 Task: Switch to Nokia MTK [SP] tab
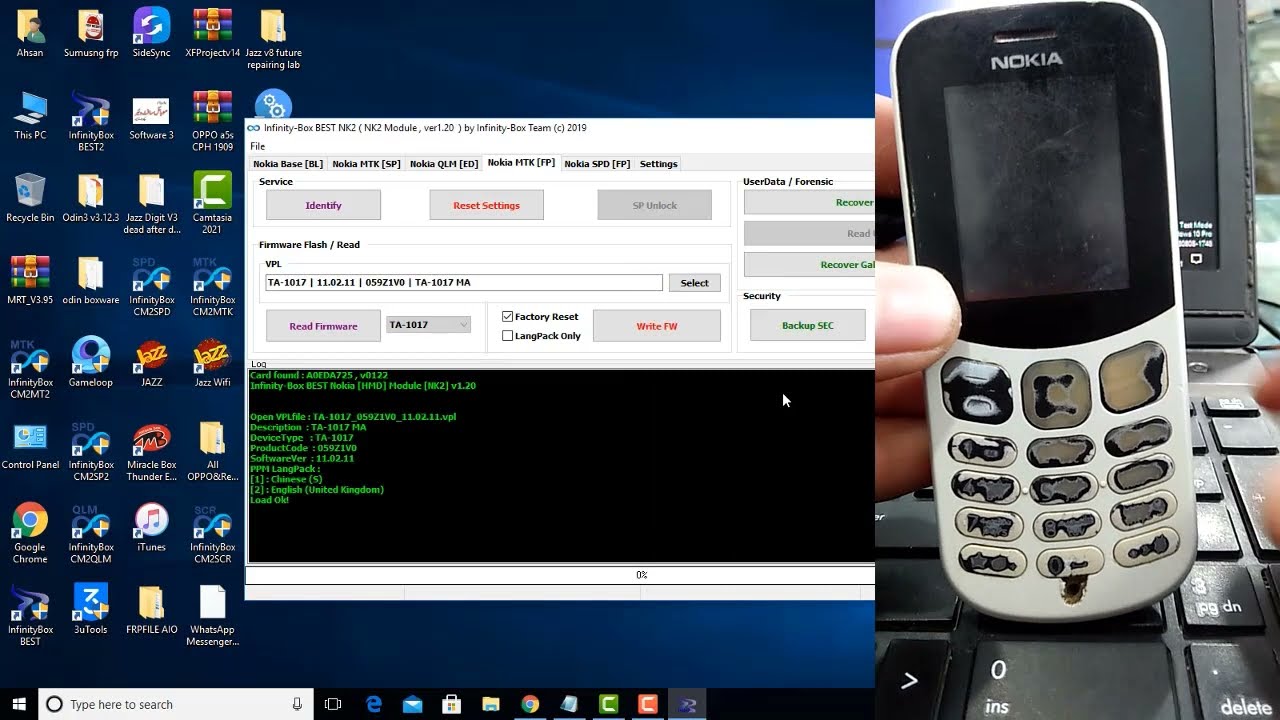coord(366,164)
